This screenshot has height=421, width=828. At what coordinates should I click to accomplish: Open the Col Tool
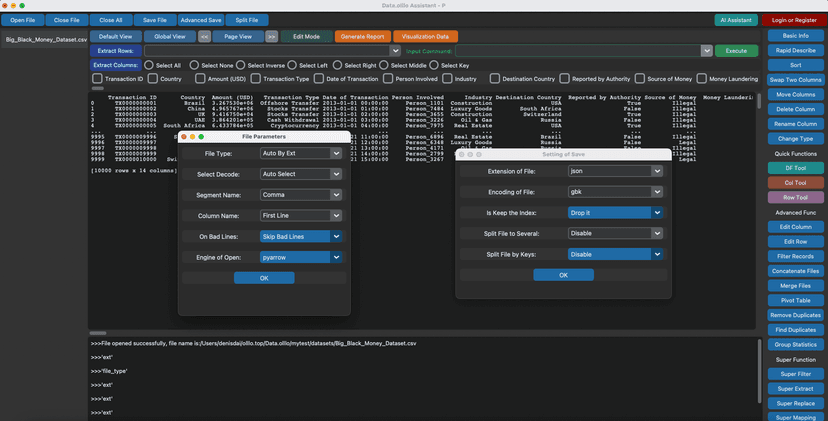click(795, 183)
